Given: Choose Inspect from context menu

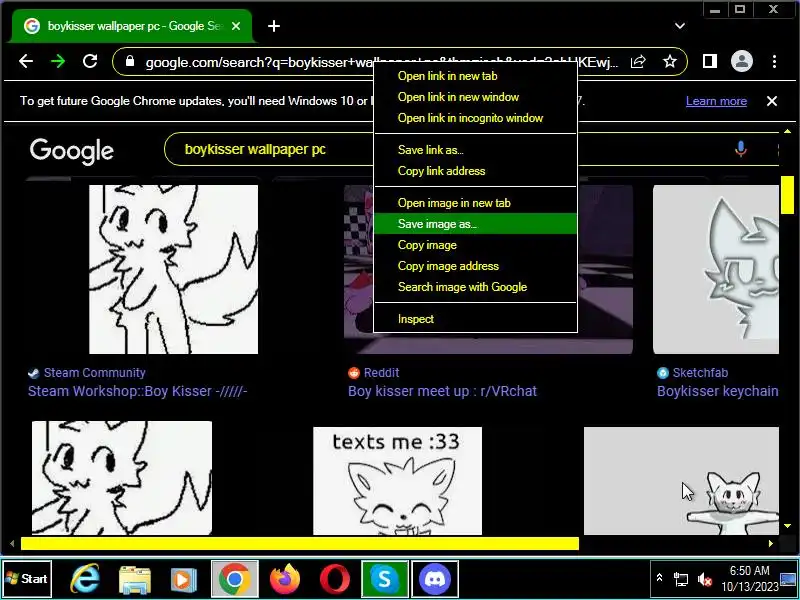Looking at the screenshot, I should tap(475, 319).
